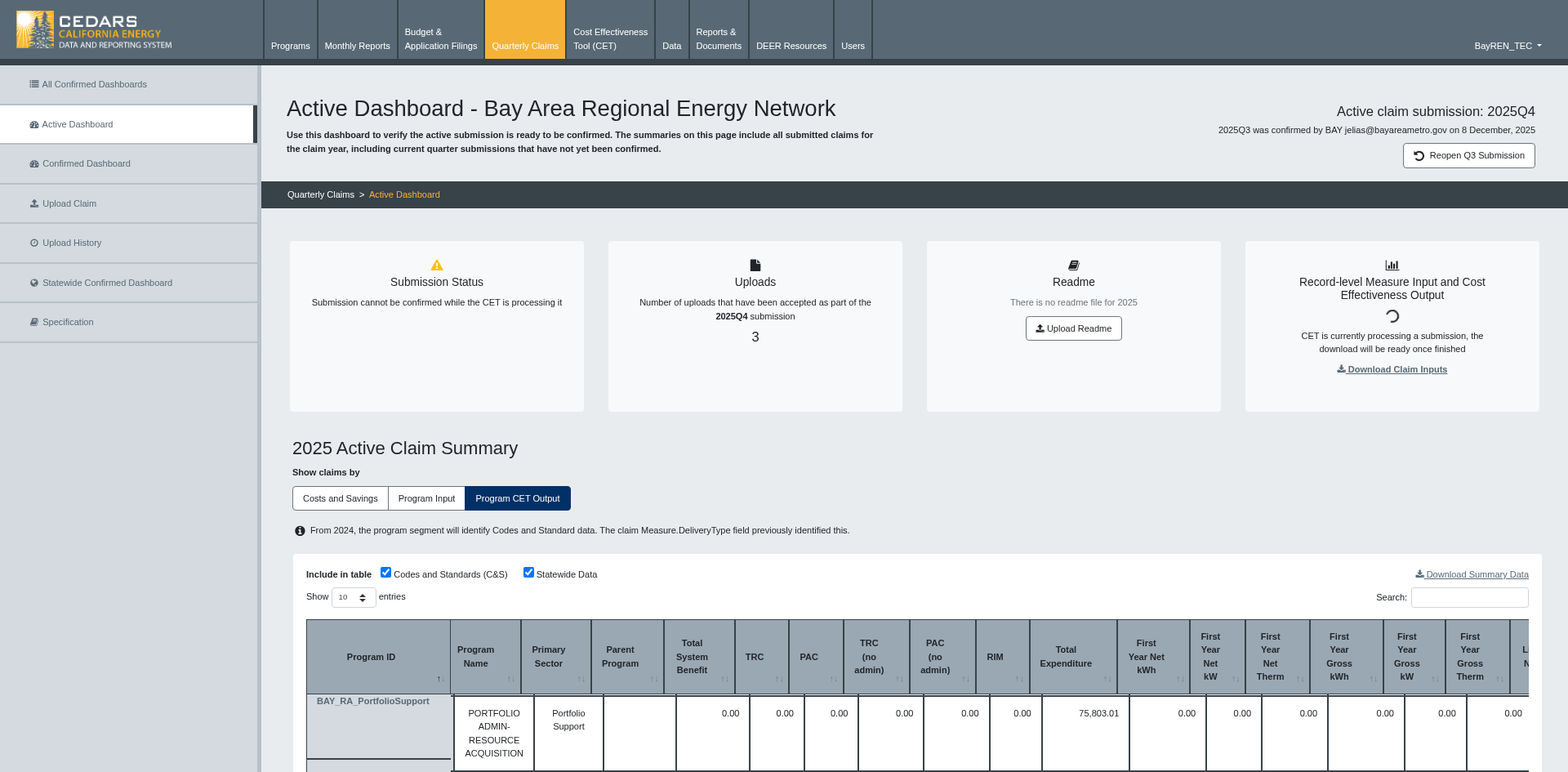Click the Statewide Confirmed Dashboard globe icon
This screenshot has width=1568, height=772.
[x=34, y=283]
